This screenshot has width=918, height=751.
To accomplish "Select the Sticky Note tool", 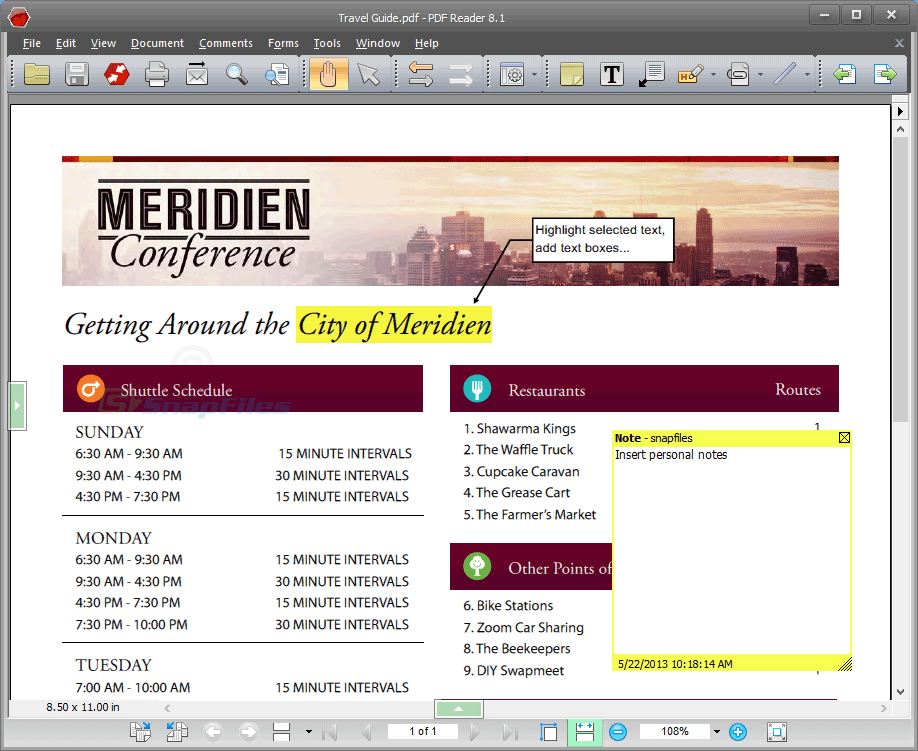I will click(x=571, y=74).
